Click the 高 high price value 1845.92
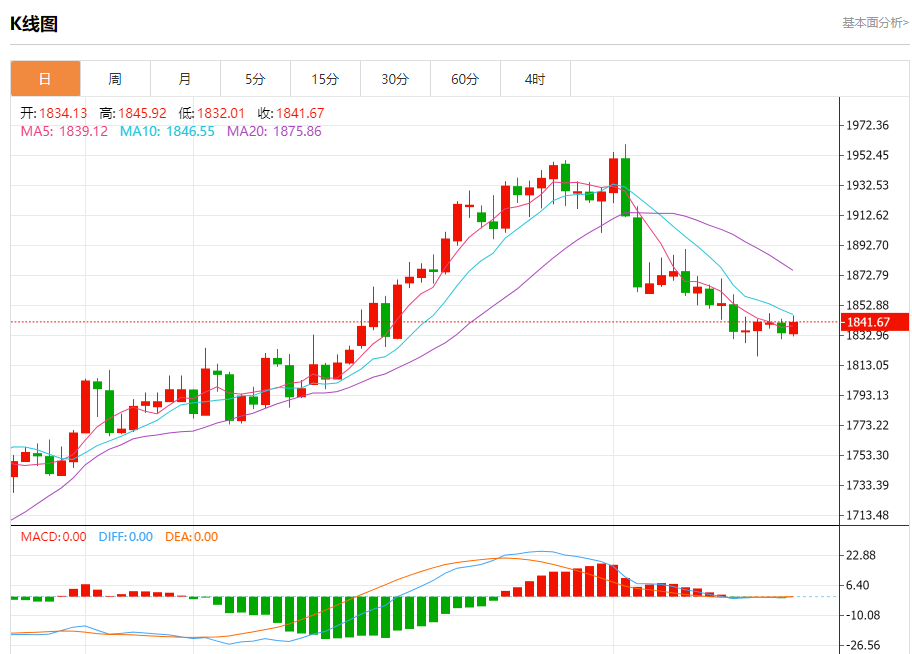912x654 pixels. (x=142, y=114)
